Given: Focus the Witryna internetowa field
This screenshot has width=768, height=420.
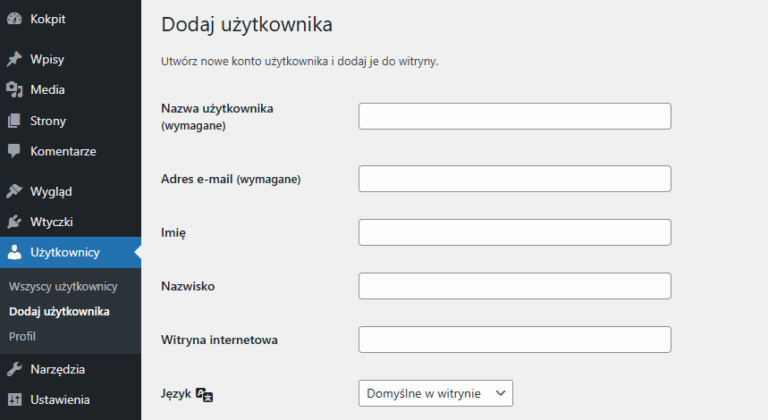Looking at the screenshot, I should (514, 340).
